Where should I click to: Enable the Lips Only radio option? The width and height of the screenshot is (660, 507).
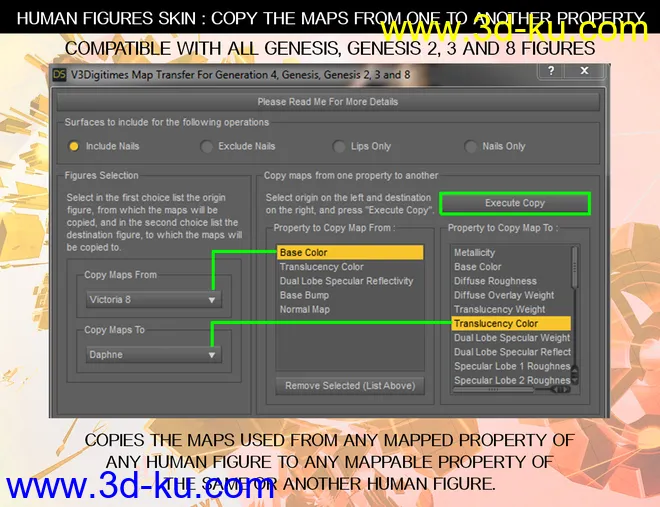tap(340, 146)
